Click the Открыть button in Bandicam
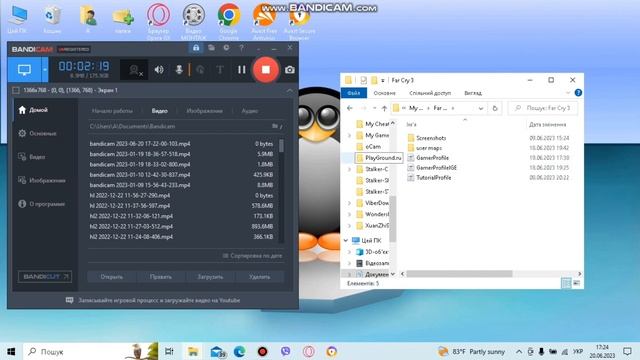640x360 pixels. point(111,277)
